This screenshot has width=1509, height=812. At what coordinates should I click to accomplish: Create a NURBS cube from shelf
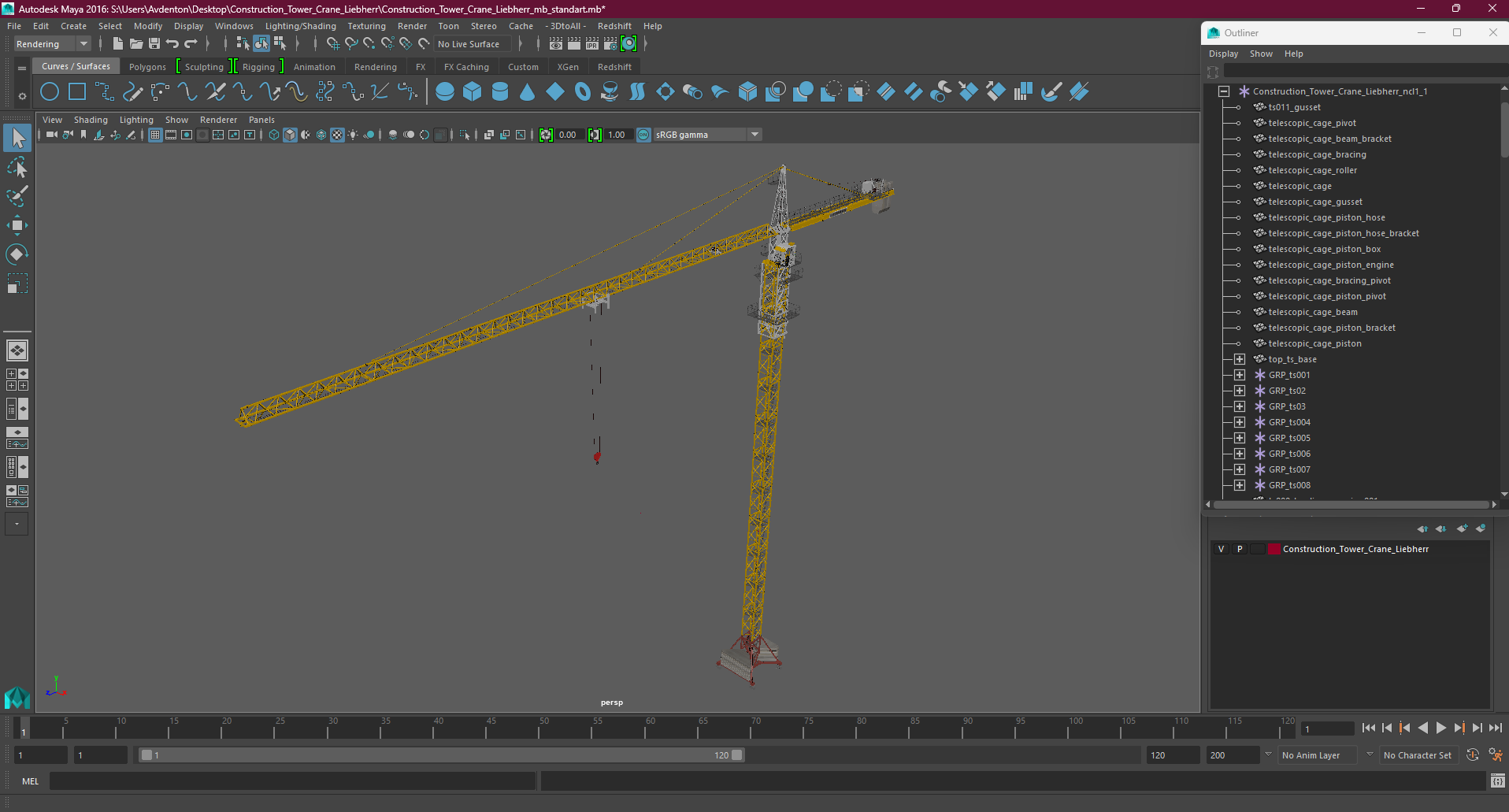[473, 91]
